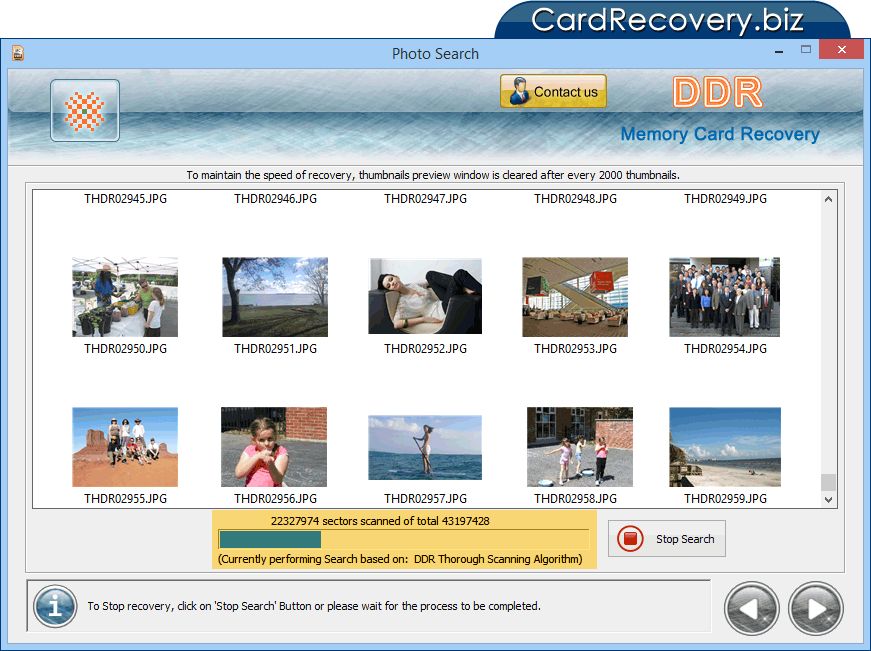The width and height of the screenshot is (871, 651).
Task: Click the scrollbar up arrow
Action: [828, 199]
